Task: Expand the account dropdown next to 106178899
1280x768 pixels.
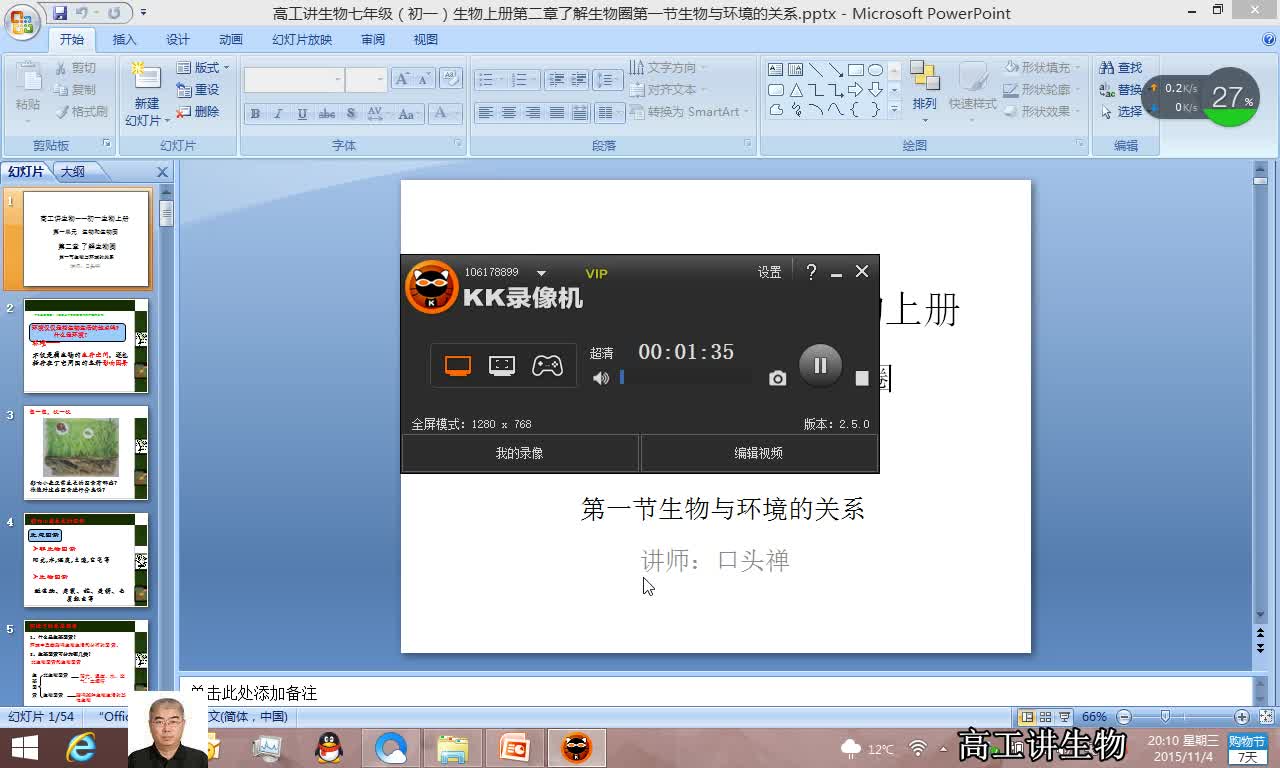Action: point(541,273)
